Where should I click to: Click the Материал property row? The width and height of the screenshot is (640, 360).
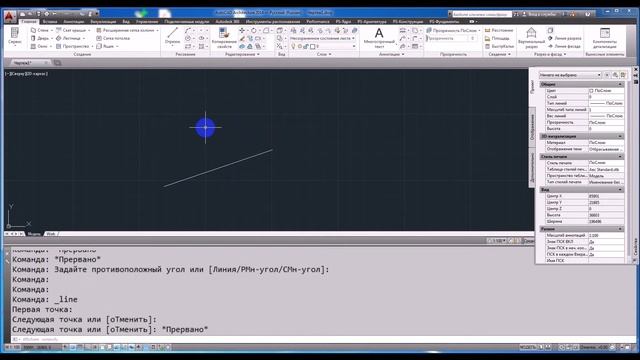(x=584, y=142)
